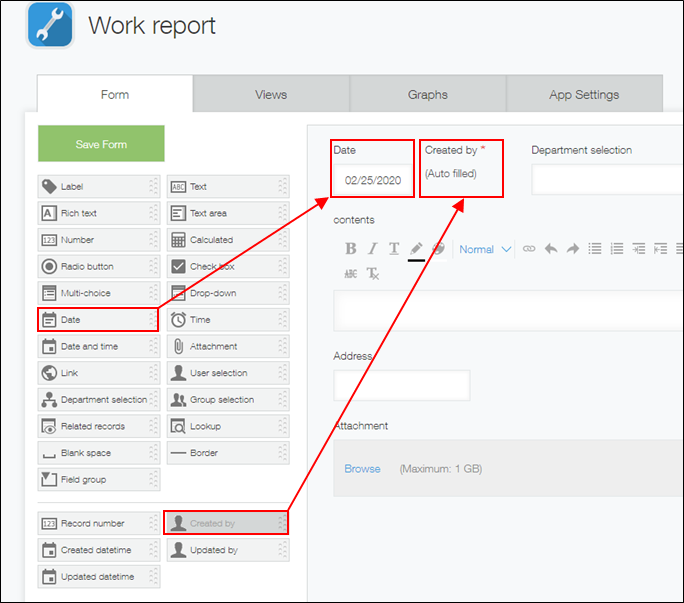Toggle bold in the contents editor
This screenshot has height=603, width=684.
point(351,249)
